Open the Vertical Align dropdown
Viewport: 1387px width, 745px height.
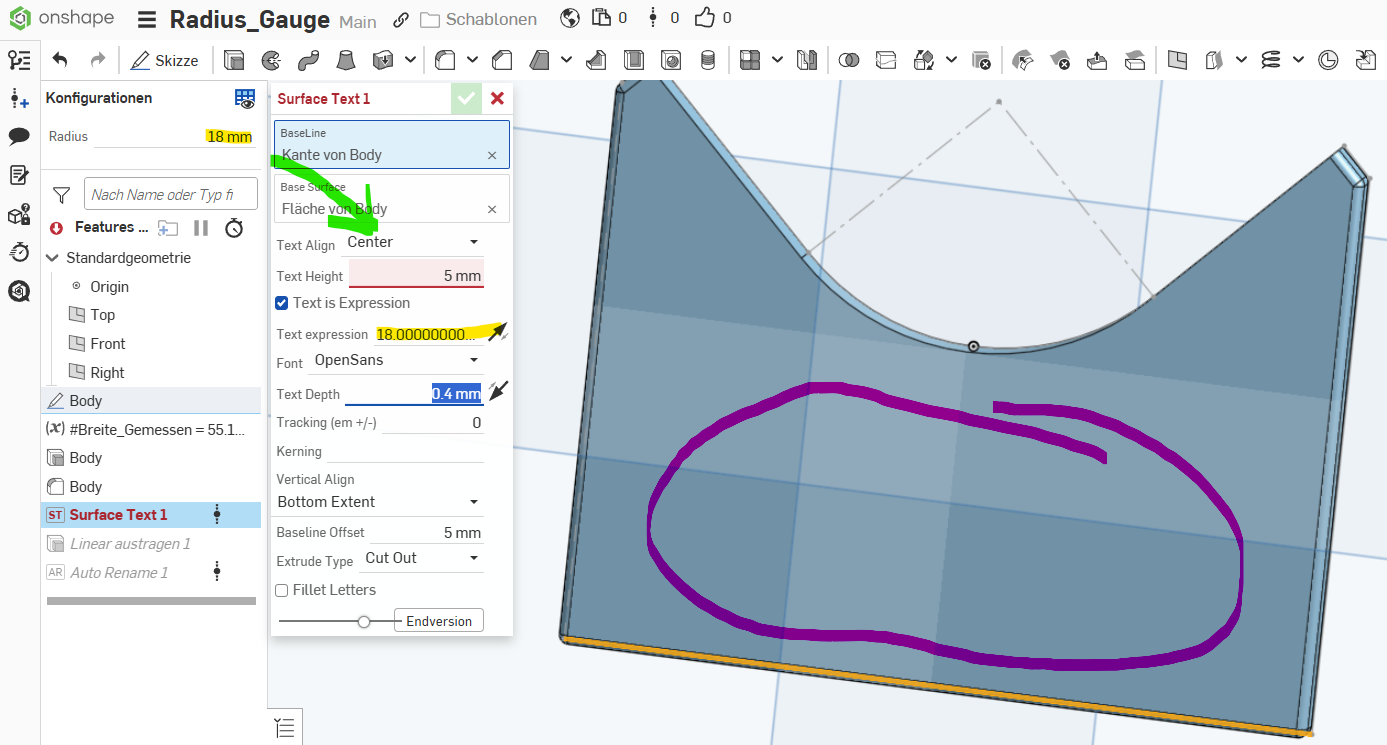point(379,502)
